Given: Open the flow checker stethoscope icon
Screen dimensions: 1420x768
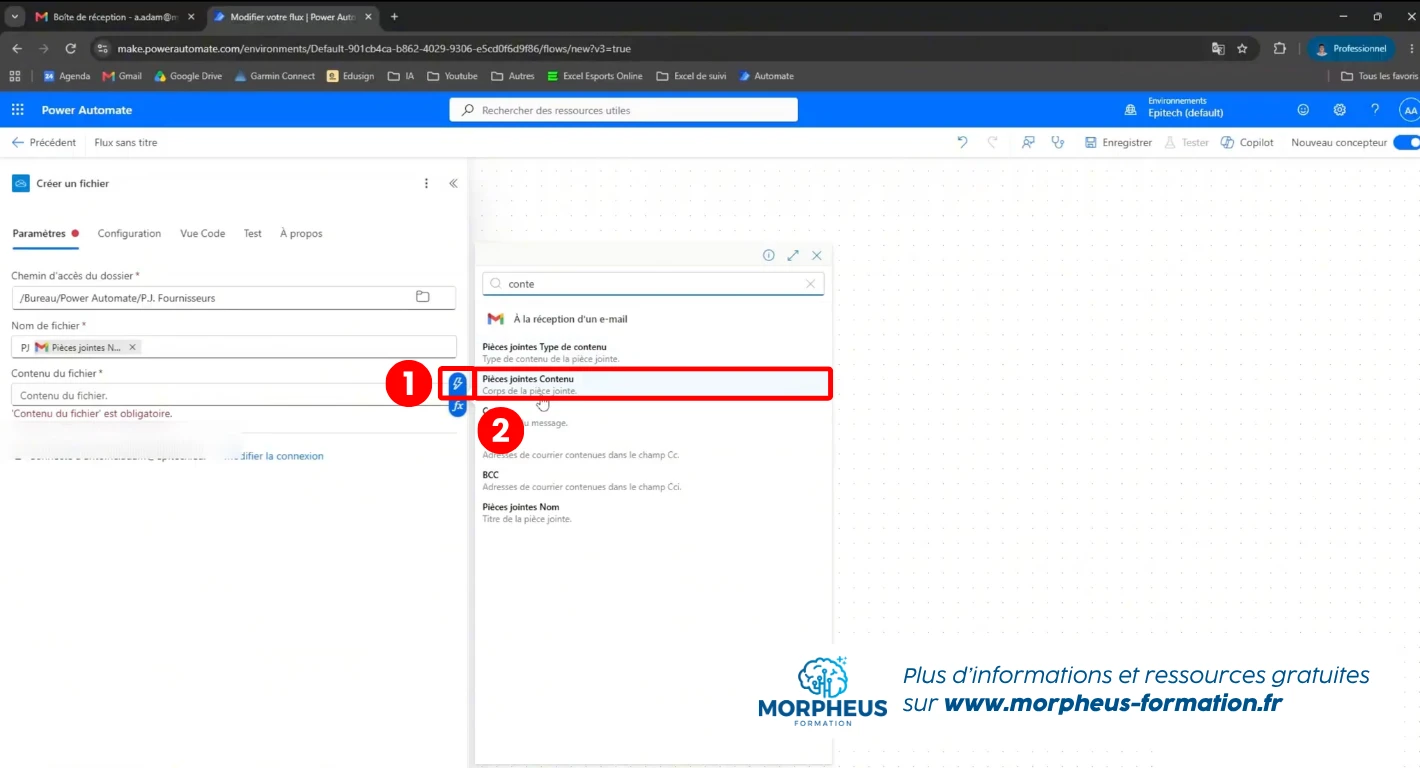Looking at the screenshot, I should point(1058,143).
